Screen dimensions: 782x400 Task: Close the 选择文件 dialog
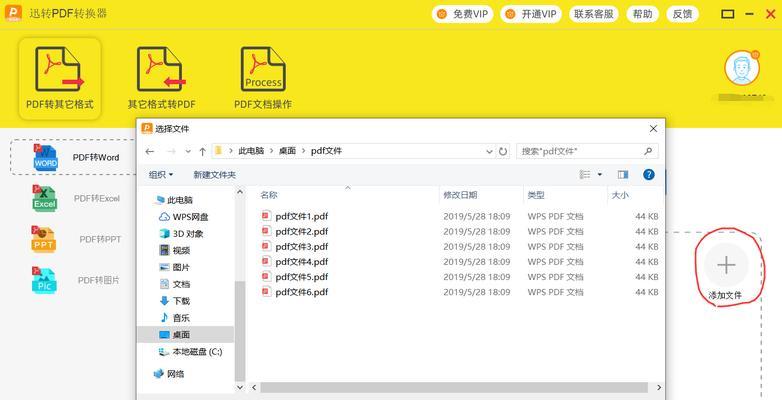point(653,129)
